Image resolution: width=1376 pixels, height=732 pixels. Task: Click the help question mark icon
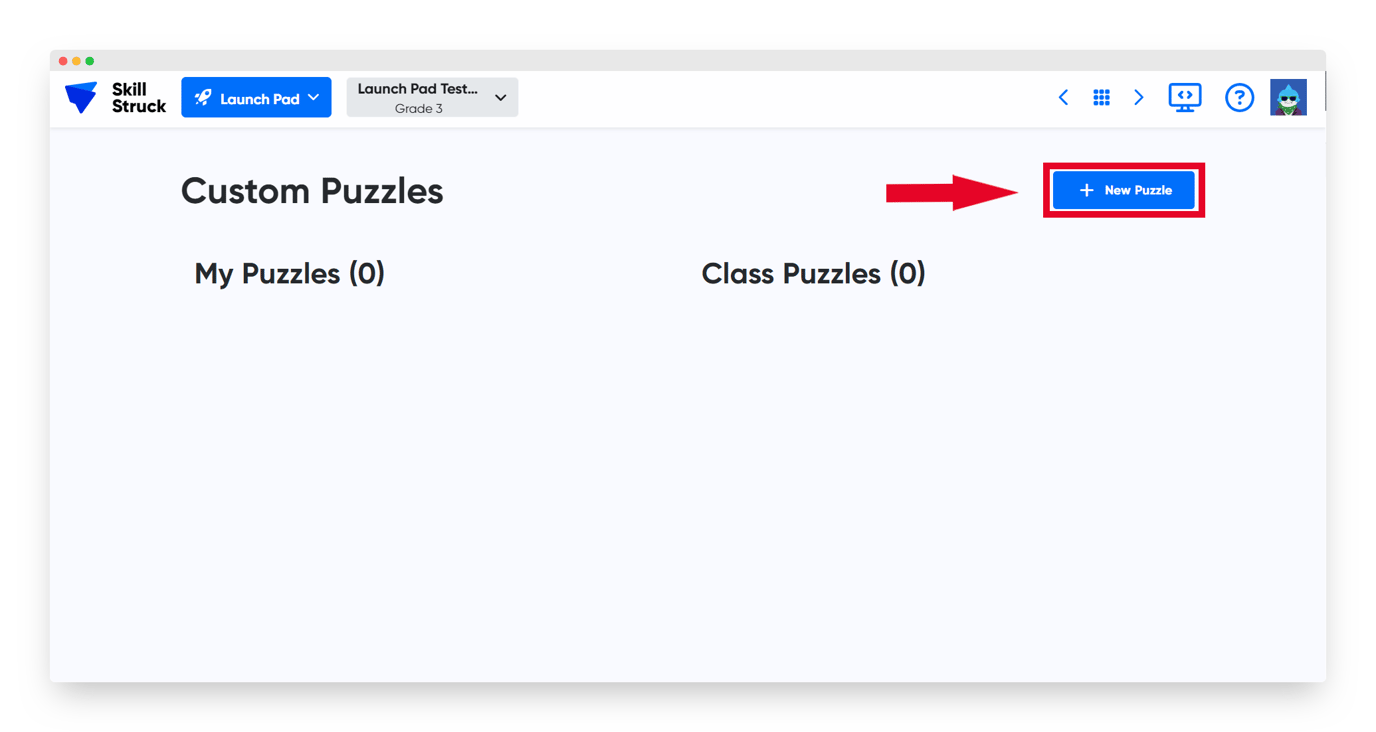[1239, 97]
